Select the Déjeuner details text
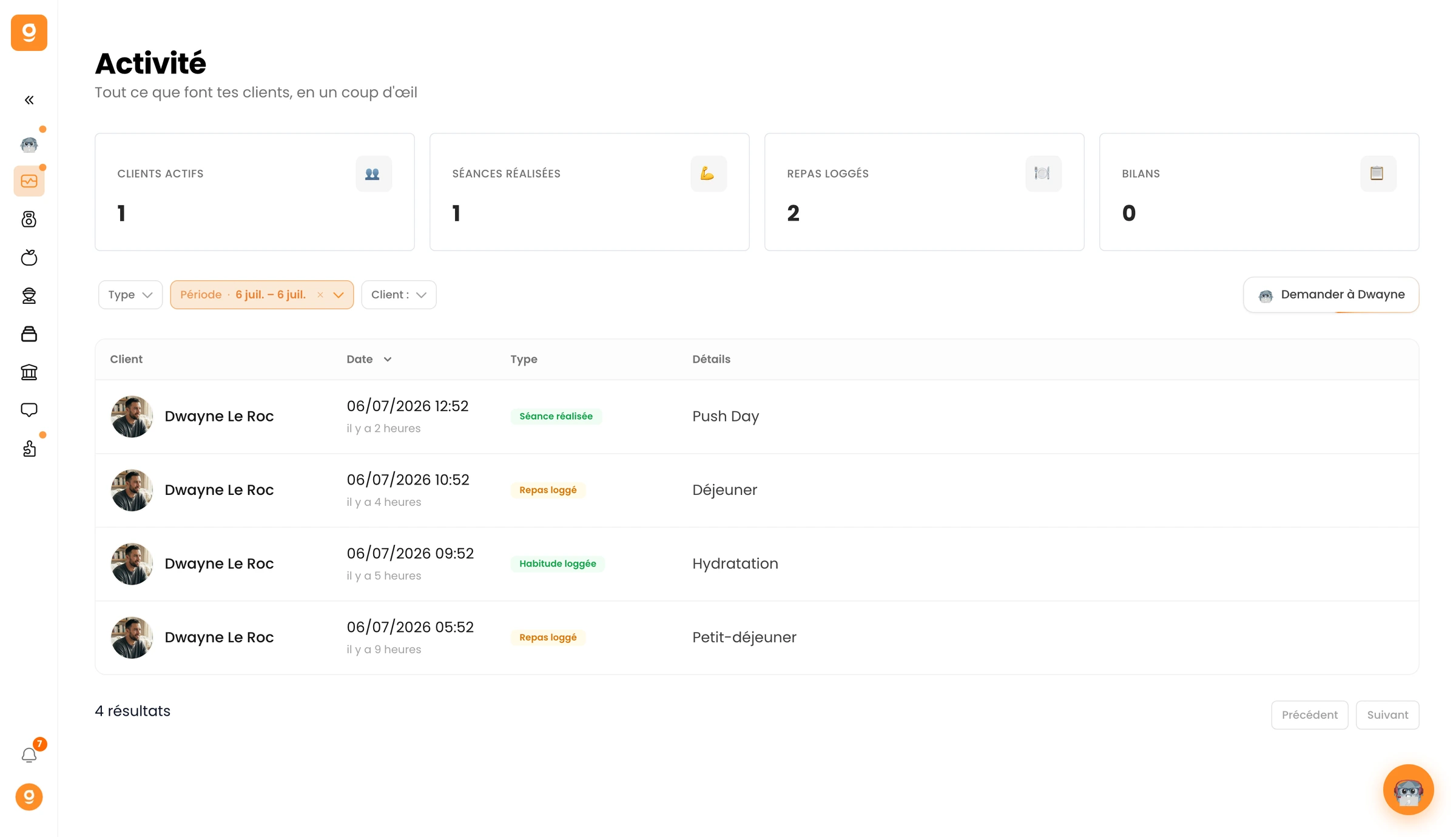 pos(724,490)
